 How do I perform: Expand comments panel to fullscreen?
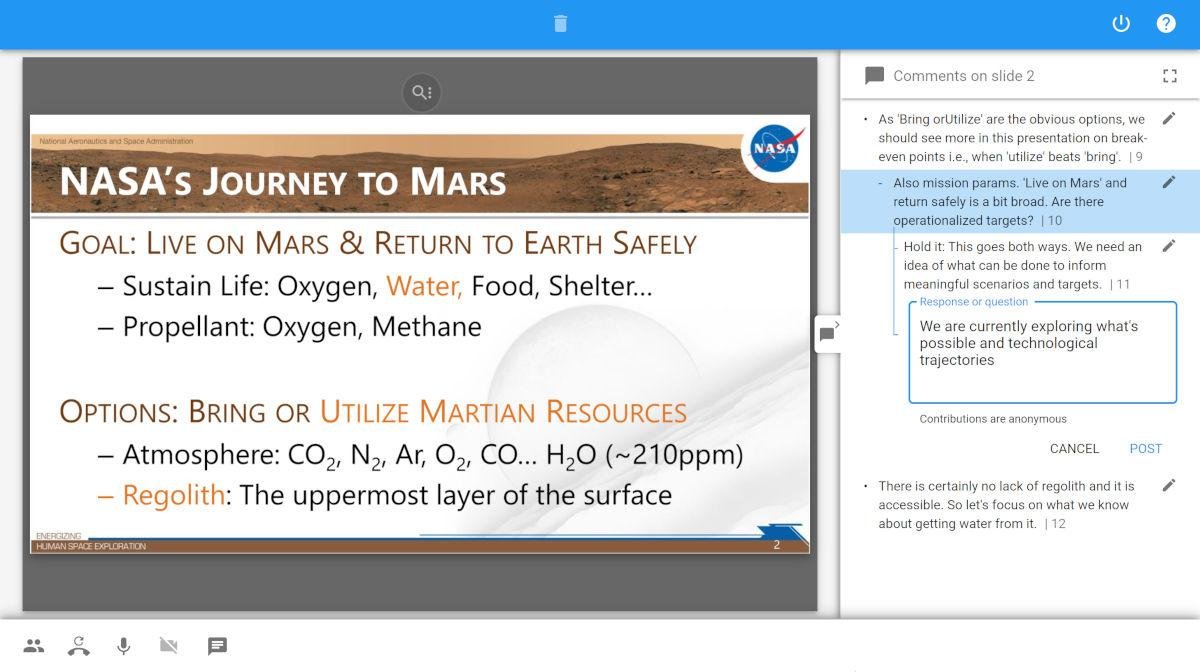[x=1170, y=76]
